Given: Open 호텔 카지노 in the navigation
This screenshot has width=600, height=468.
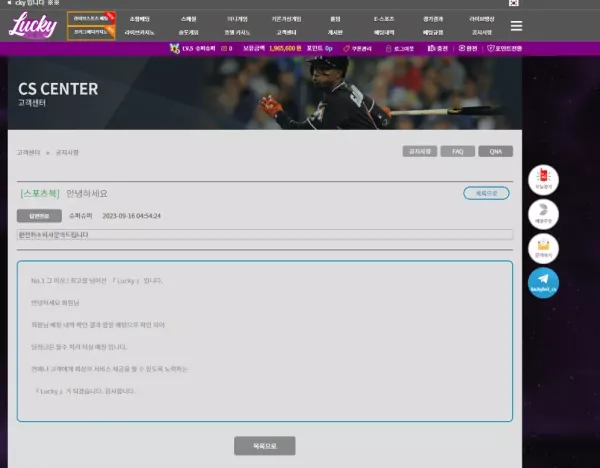Looking at the screenshot, I should click(x=237, y=33).
